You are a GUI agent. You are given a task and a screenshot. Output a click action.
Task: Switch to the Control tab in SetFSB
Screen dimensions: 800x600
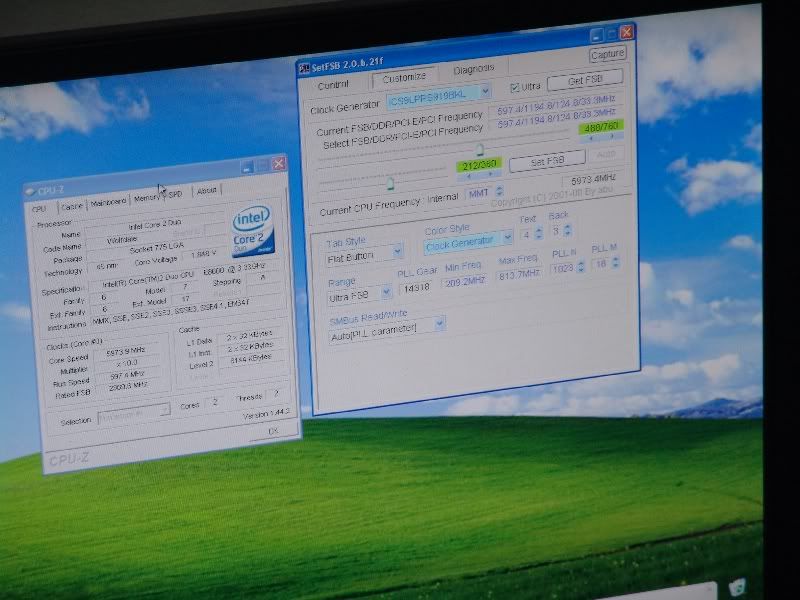[x=333, y=84]
